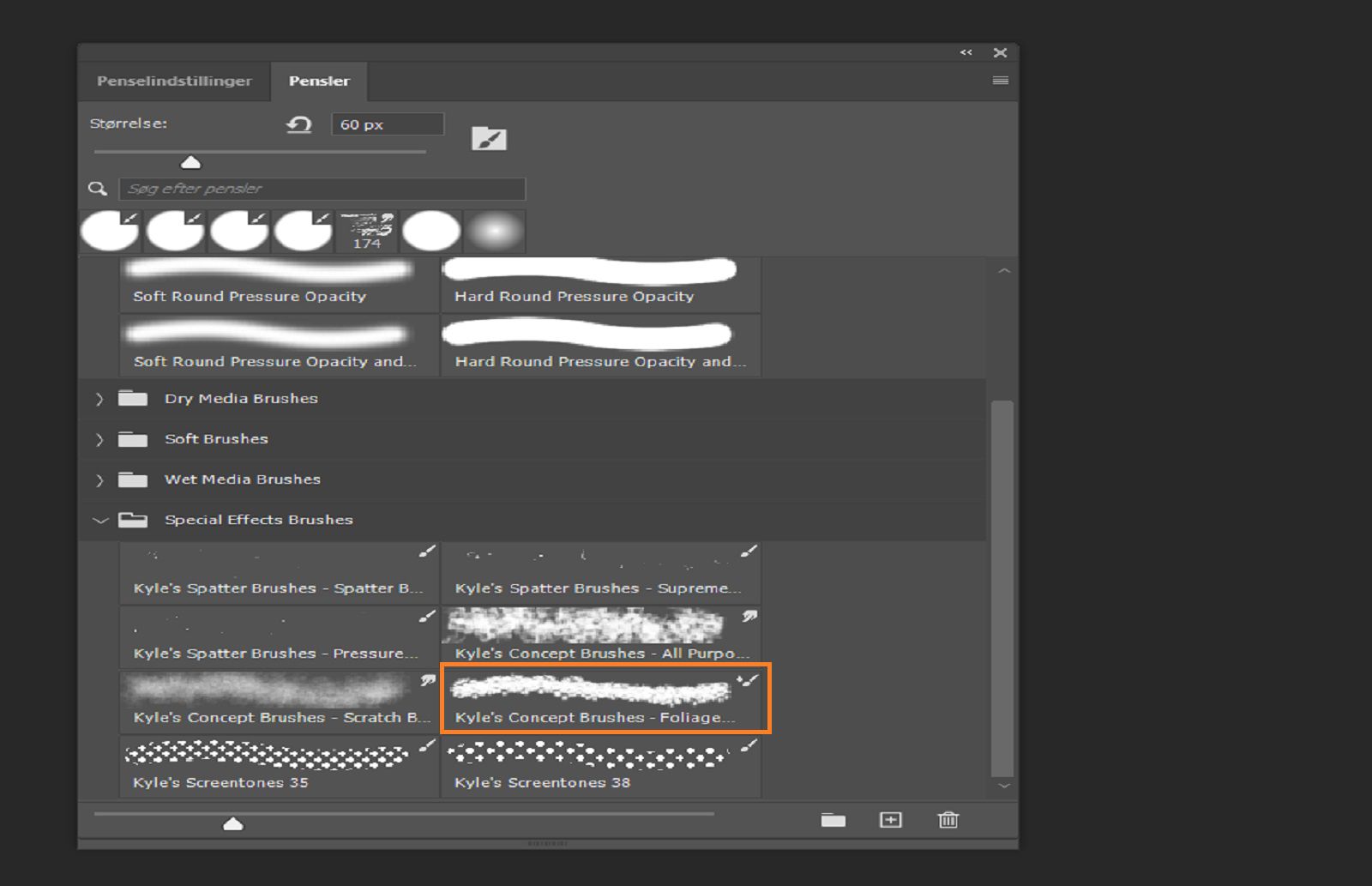The height and width of the screenshot is (886, 1372).
Task: Choose Hard Round Pressure Opacity and... brush
Action: point(600,346)
